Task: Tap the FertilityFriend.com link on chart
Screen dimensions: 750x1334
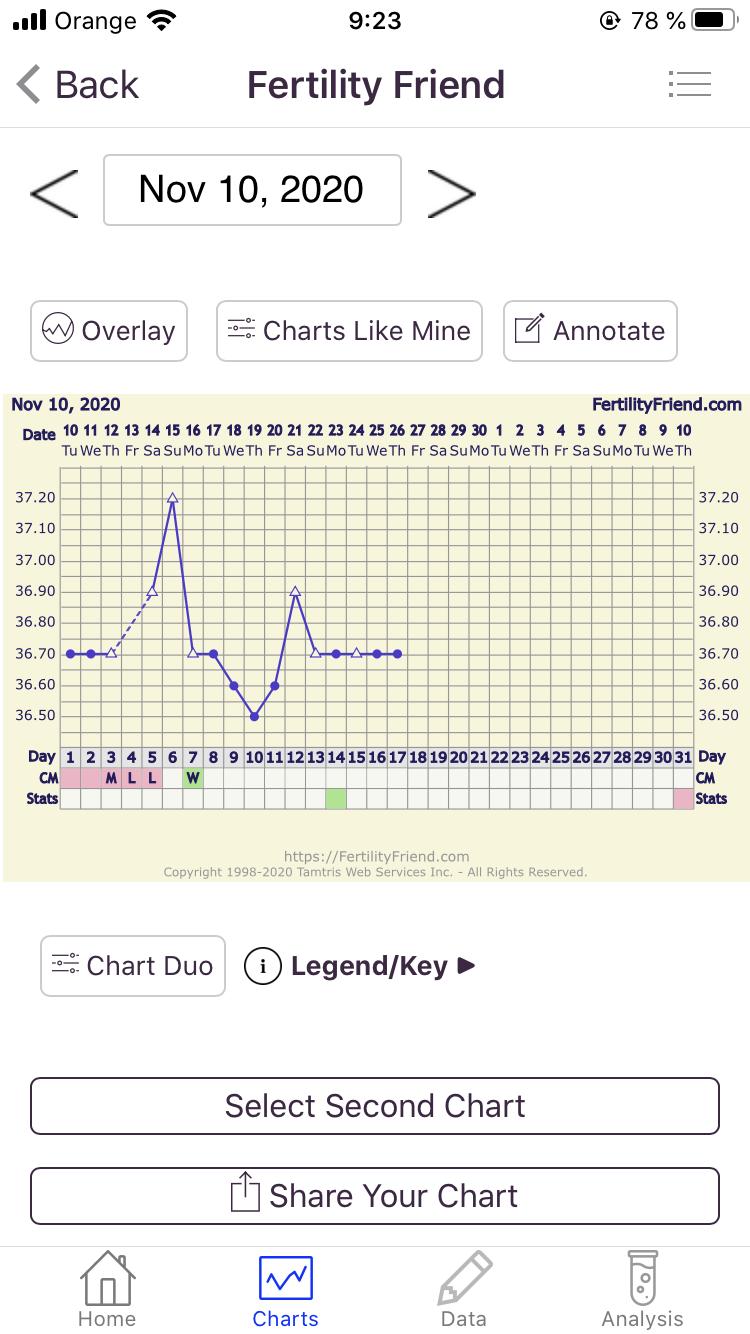Action: click(667, 405)
